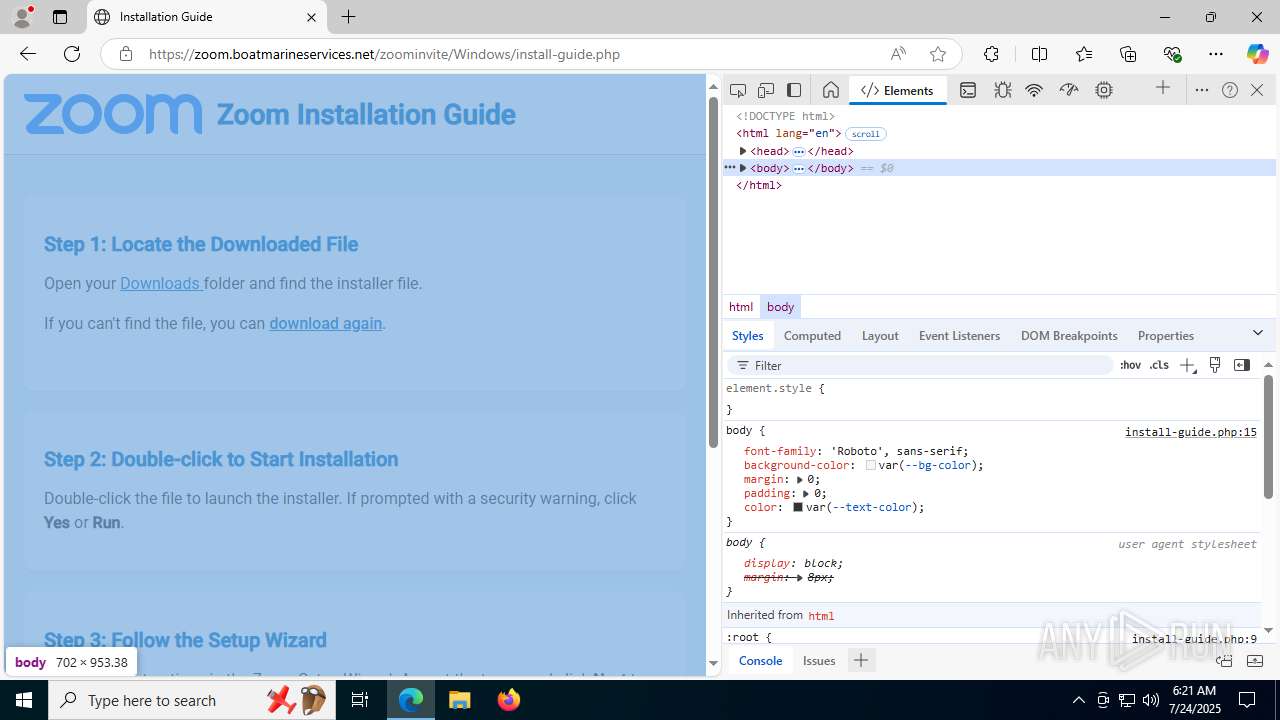Close the DevTools panel
This screenshot has height=720, width=1280.
coord(1257,90)
